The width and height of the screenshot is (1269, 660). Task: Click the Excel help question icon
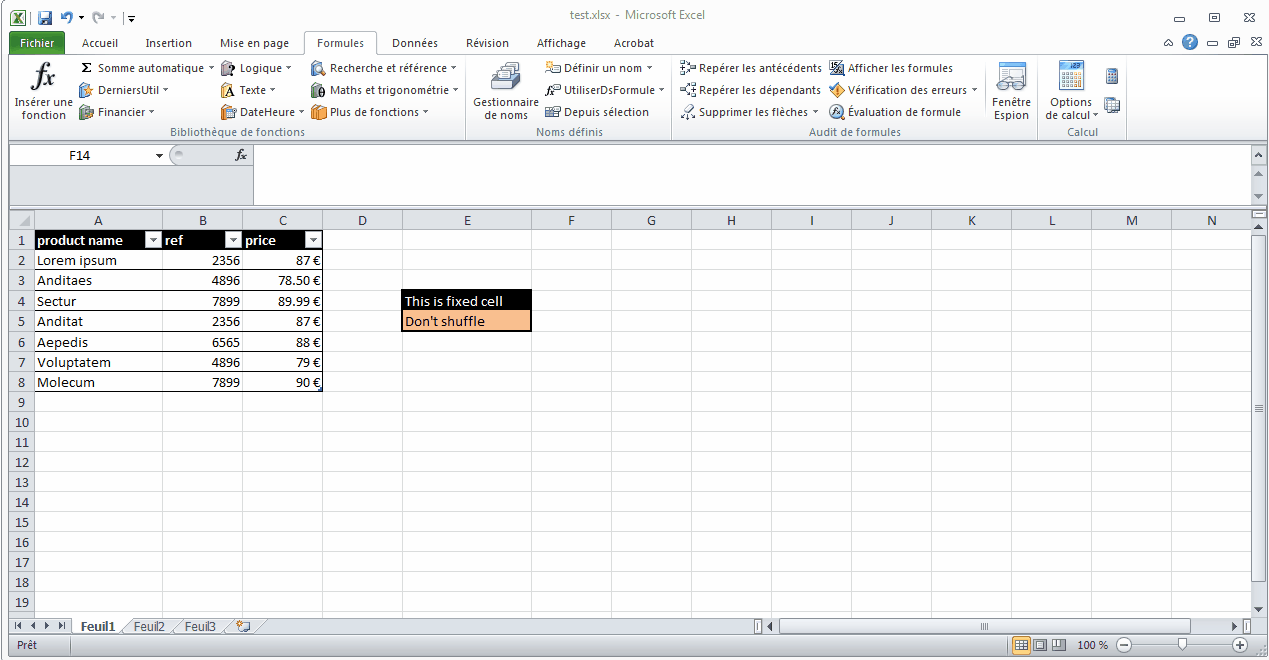coord(1189,42)
